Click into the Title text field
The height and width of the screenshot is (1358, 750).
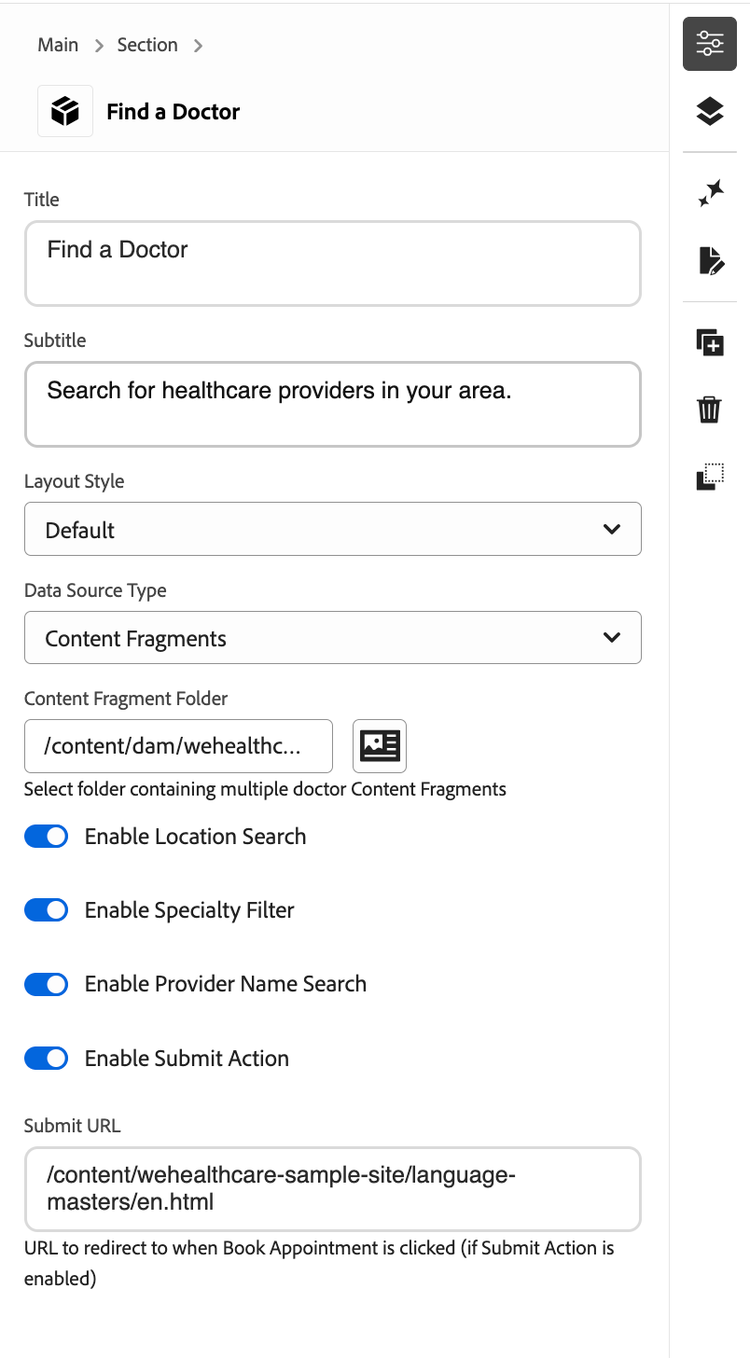coord(332,263)
